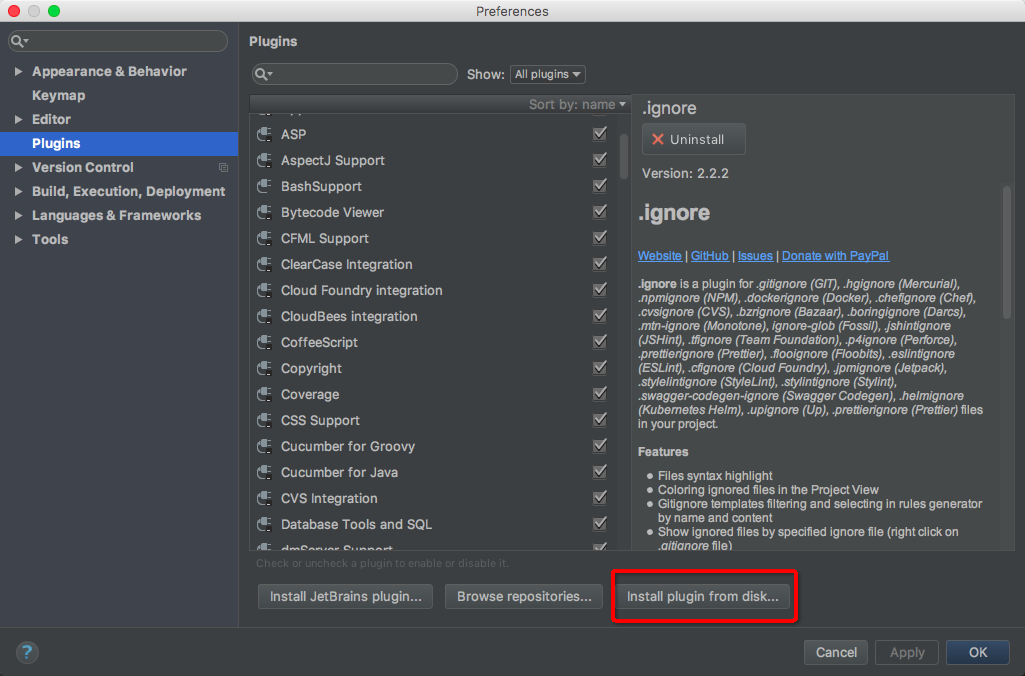Toggle the Database Tools and SQL checkbox
Image resolution: width=1025 pixels, height=676 pixels.
599,524
